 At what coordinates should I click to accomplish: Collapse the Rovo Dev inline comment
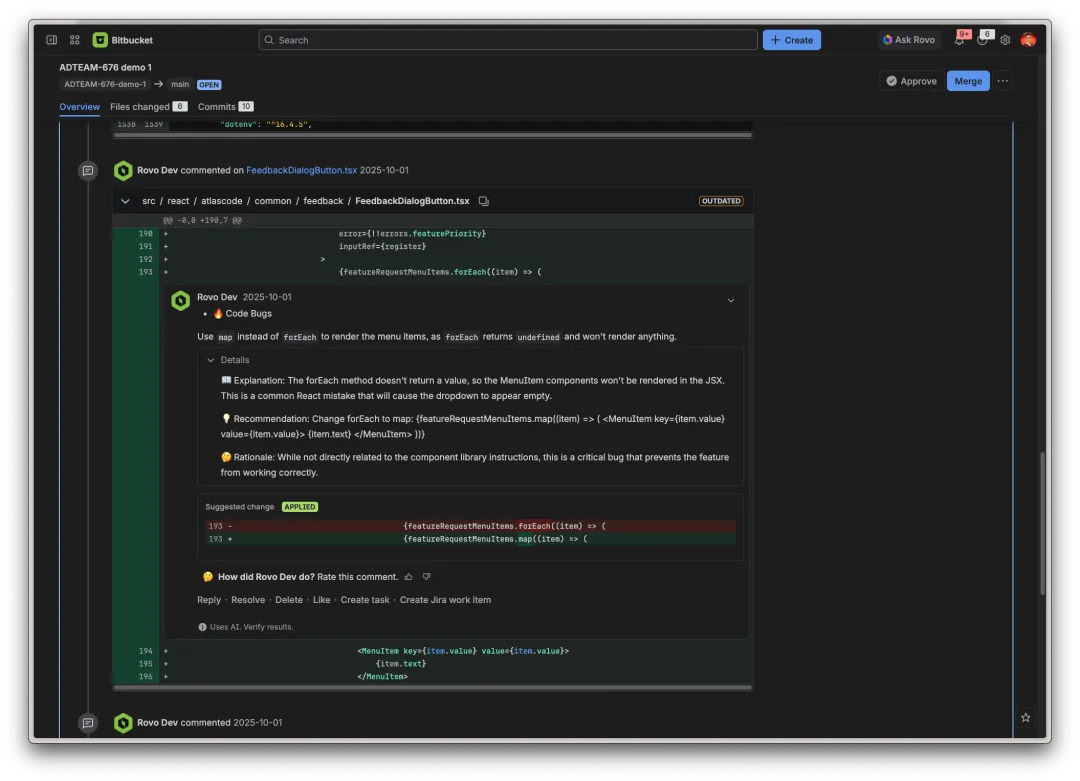click(731, 300)
